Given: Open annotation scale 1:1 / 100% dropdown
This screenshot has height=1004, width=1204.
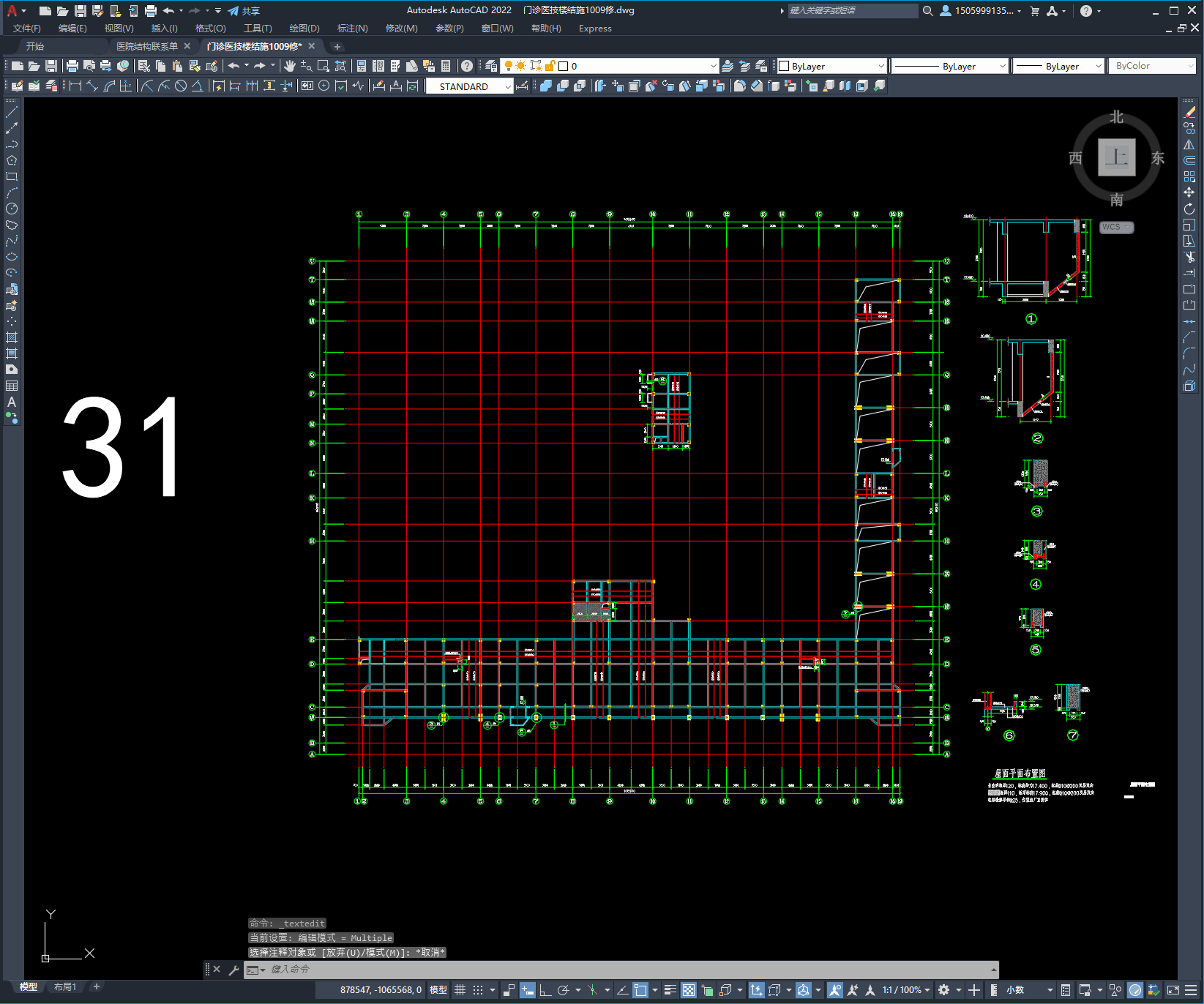Looking at the screenshot, I should point(906,990).
